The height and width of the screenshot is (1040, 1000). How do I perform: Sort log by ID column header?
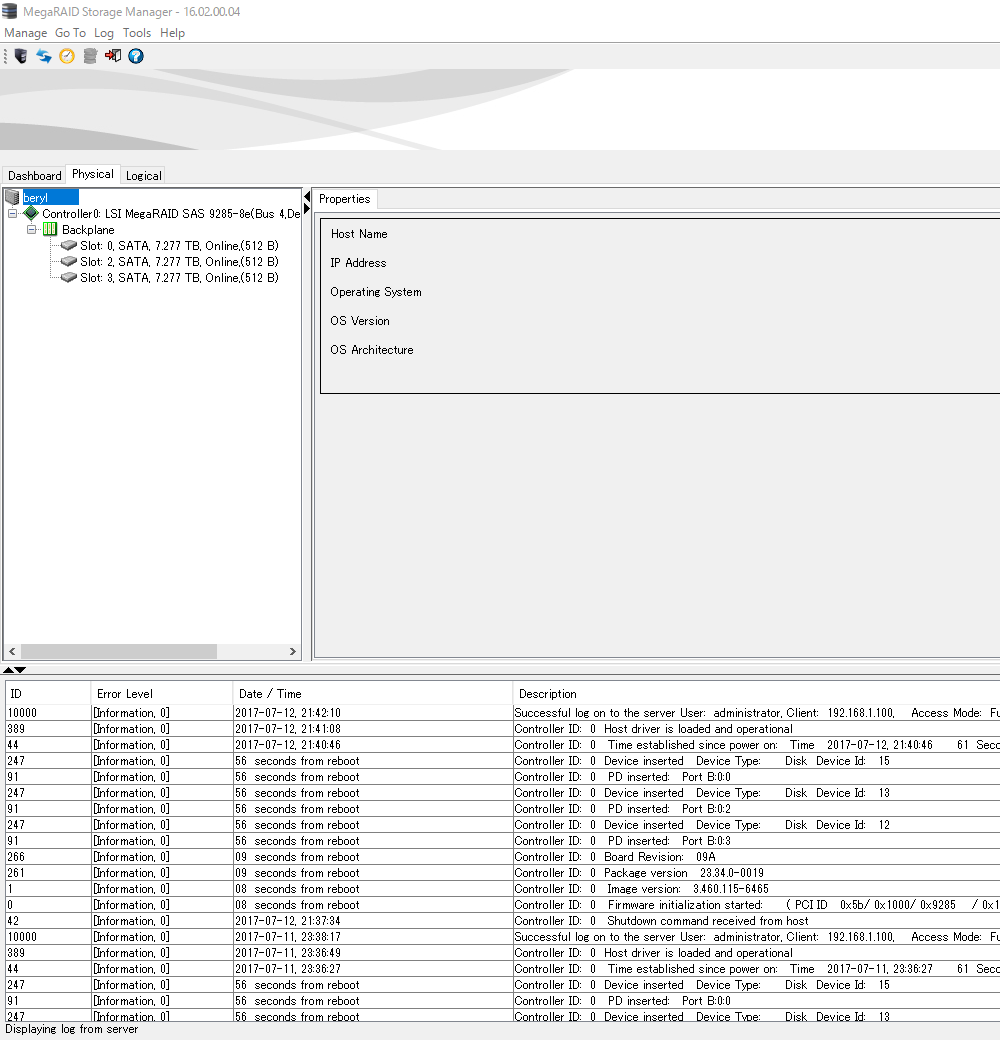48,693
